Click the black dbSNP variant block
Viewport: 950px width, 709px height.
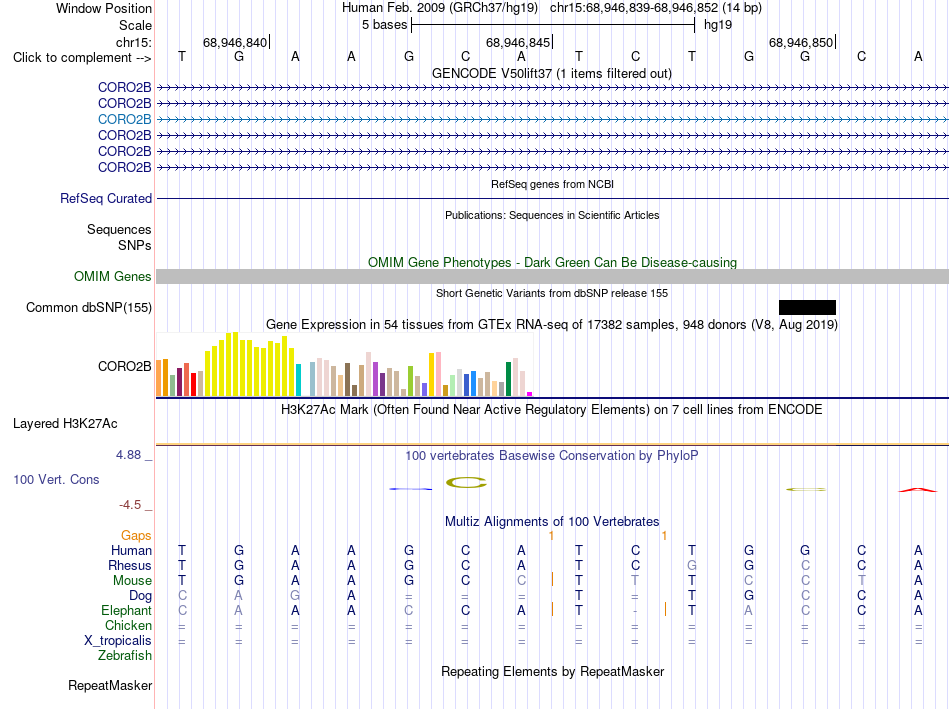(x=807, y=307)
